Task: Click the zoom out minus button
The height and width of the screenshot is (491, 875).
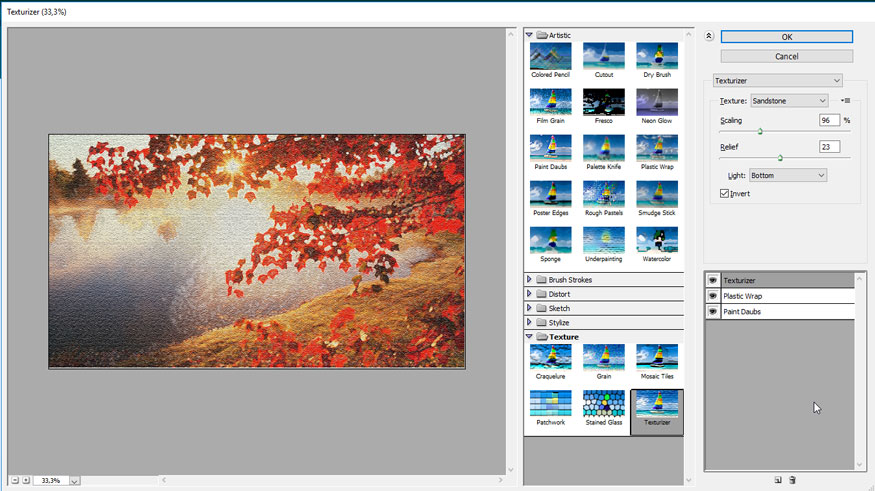Action: tap(15, 480)
